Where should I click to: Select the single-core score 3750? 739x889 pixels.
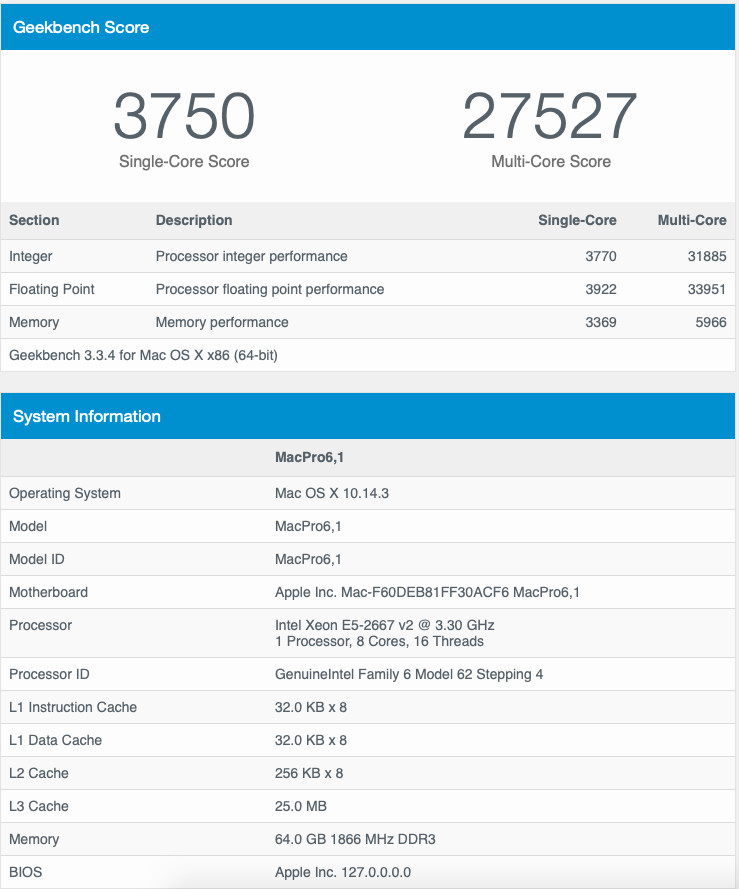pos(184,116)
